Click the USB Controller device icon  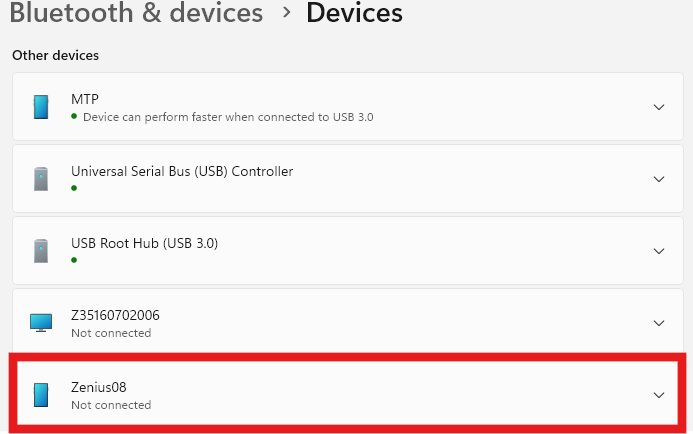[41, 179]
